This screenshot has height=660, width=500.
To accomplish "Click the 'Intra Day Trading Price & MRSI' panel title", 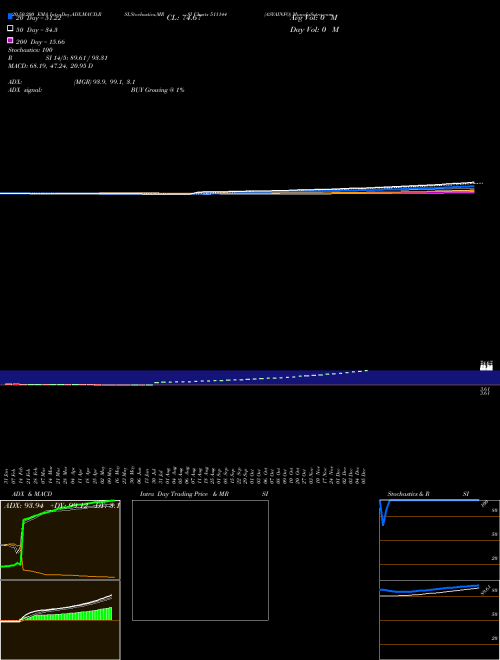I will 204,494.
